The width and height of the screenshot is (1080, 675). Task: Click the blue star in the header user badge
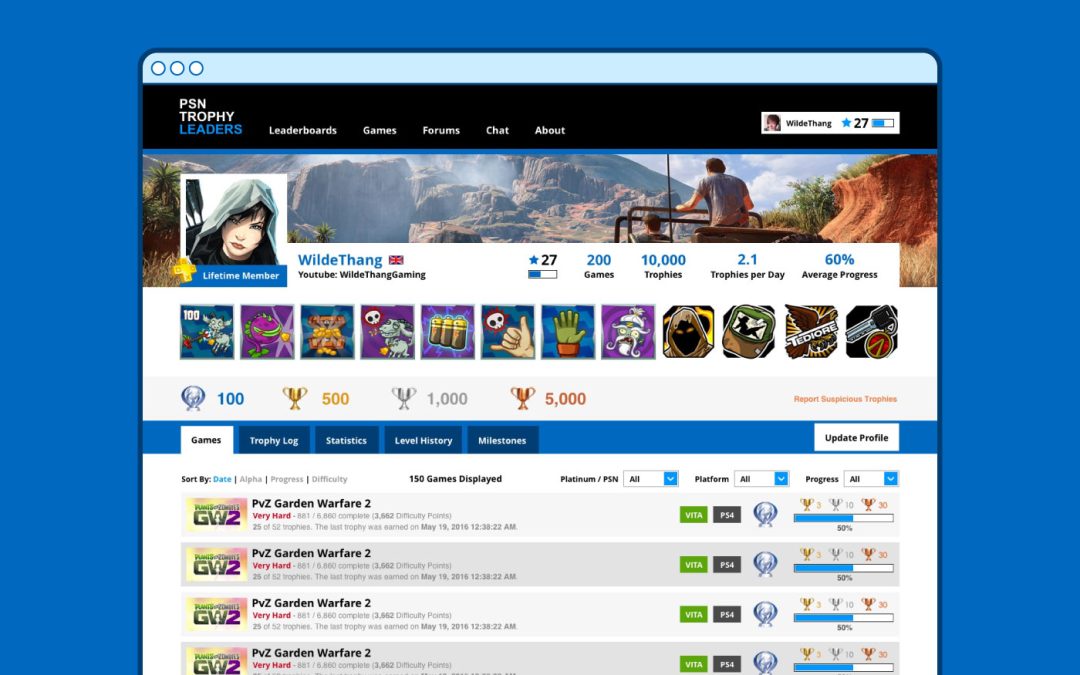(846, 123)
